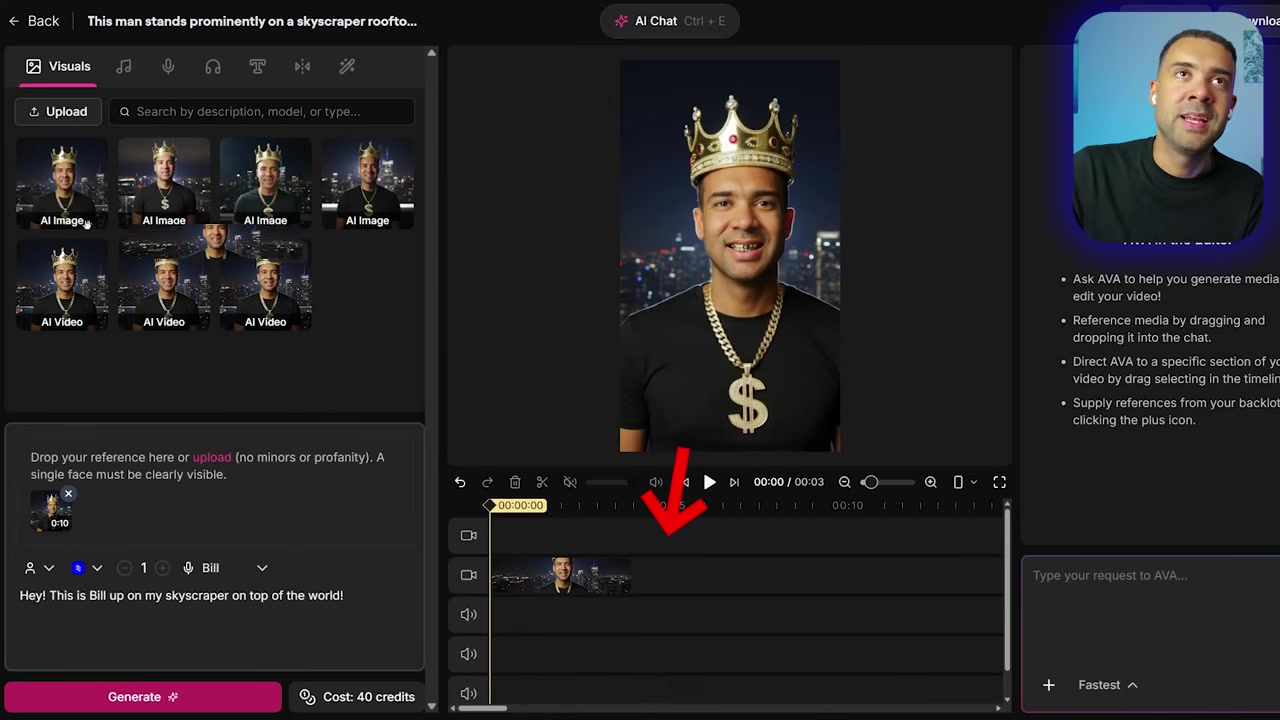Decrease the generation count stepper

pos(124,568)
